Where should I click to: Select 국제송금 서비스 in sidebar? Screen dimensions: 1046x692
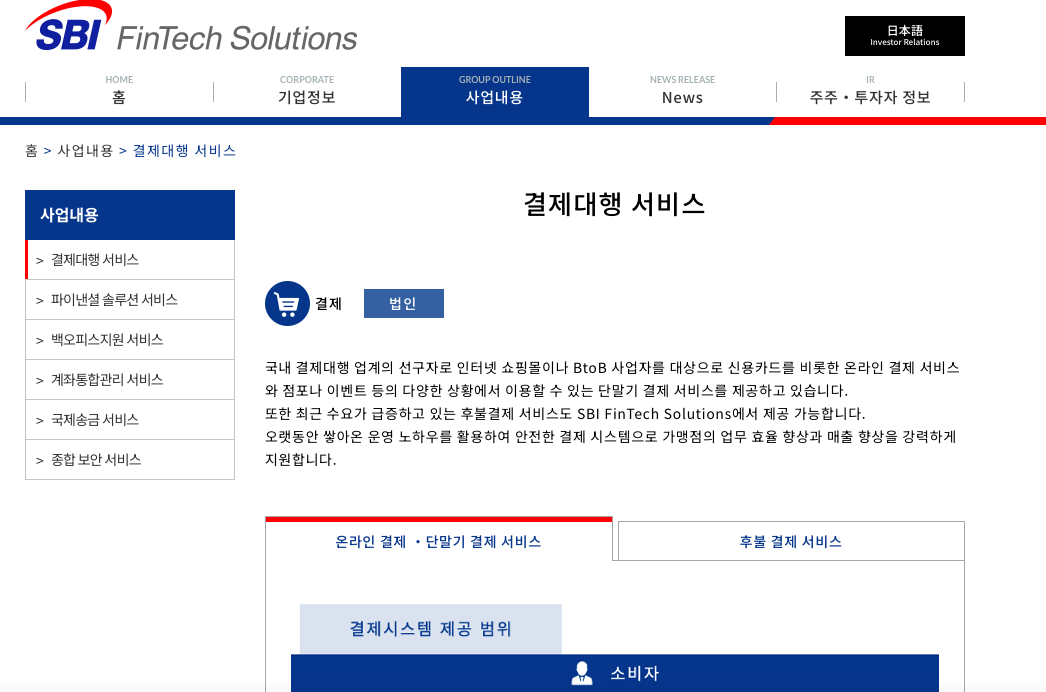(130, 420)
